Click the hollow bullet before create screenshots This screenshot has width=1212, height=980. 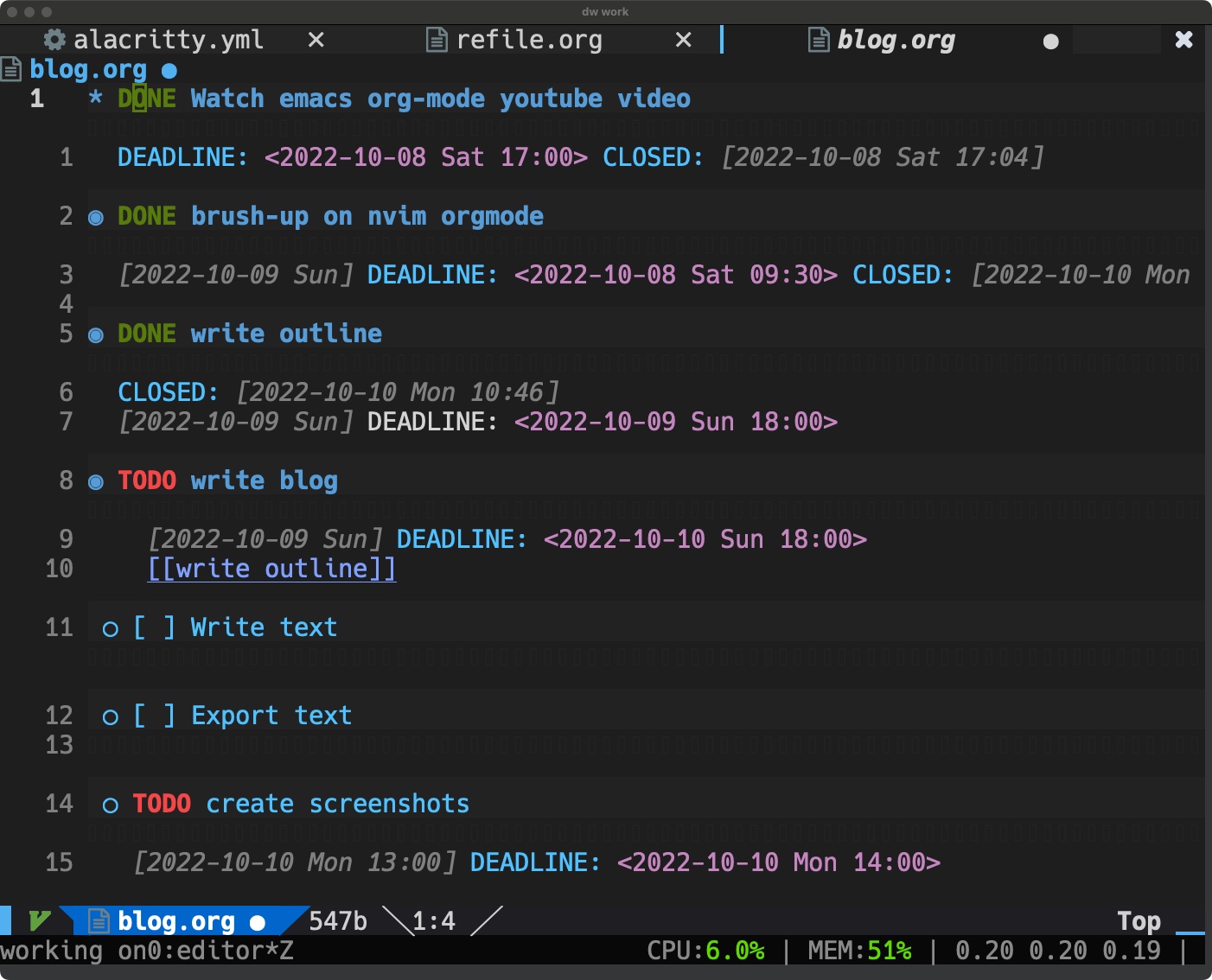[111, 805]
